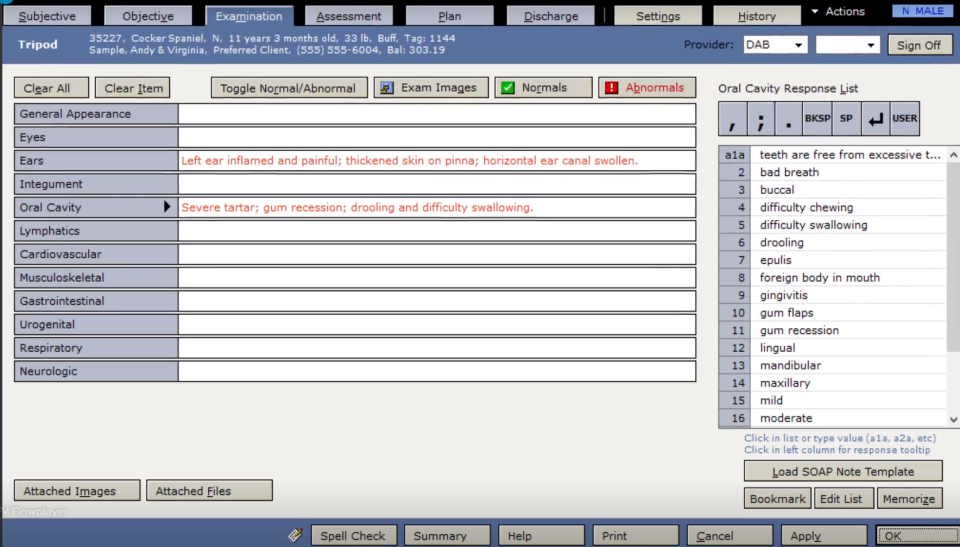Click the Sign Off button
960x547 pixels.
(920, 45)
